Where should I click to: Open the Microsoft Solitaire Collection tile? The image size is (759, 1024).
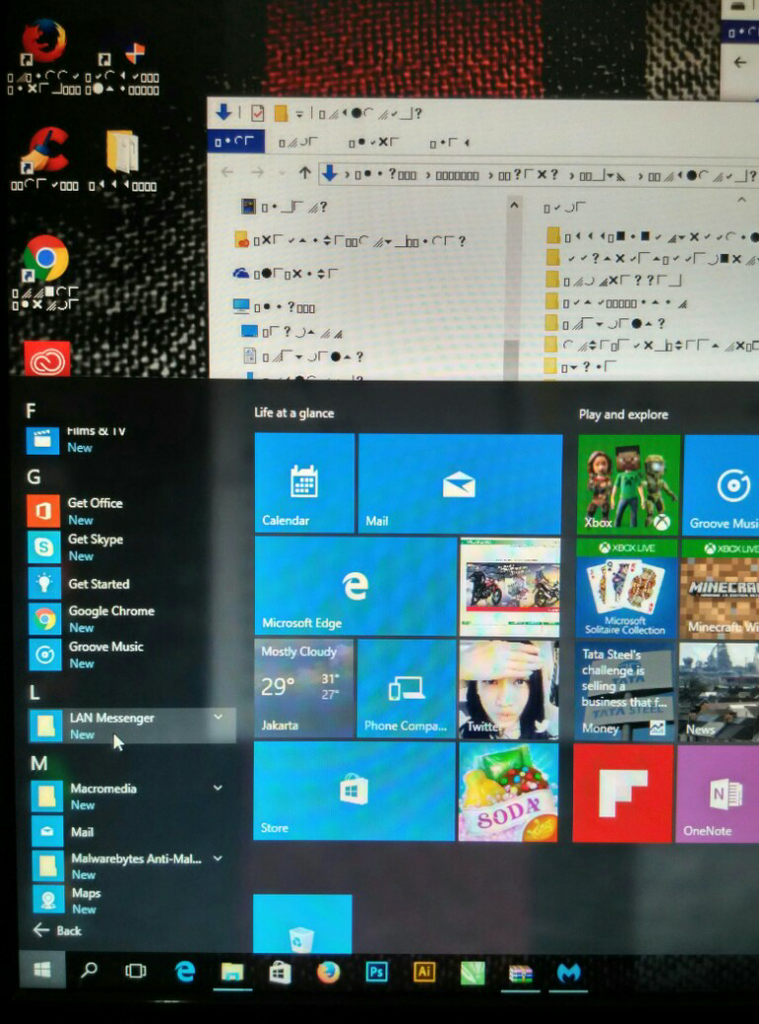626,587
